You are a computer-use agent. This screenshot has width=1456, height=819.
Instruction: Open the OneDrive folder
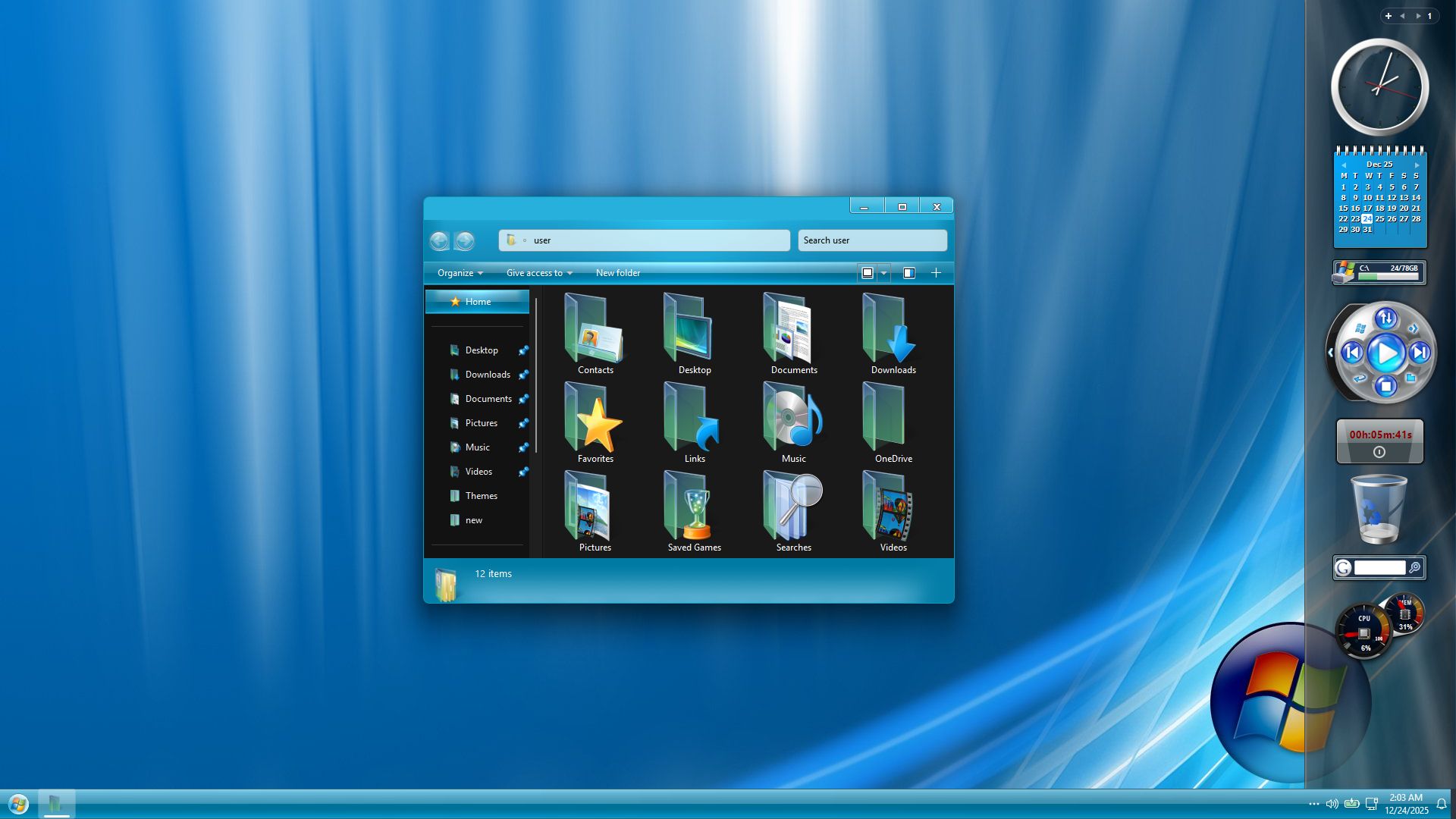tap(893, 422)
